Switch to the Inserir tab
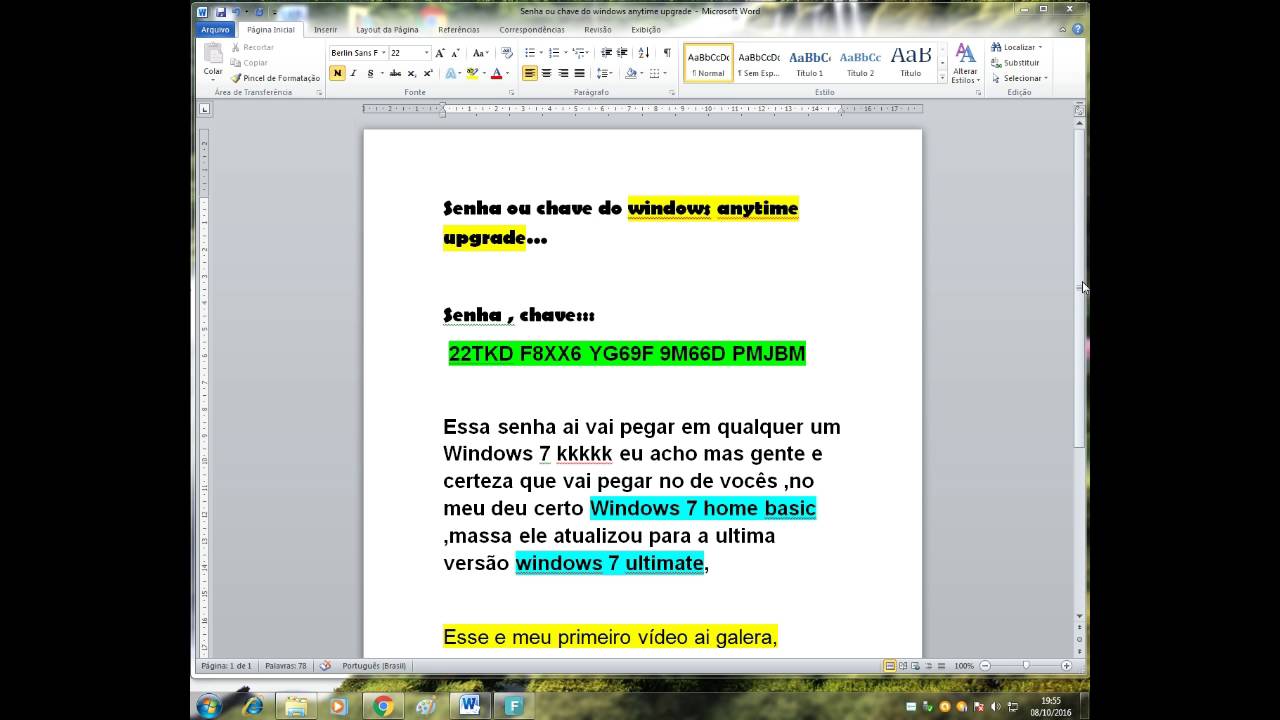The image size is (1280, 720). 326,30
